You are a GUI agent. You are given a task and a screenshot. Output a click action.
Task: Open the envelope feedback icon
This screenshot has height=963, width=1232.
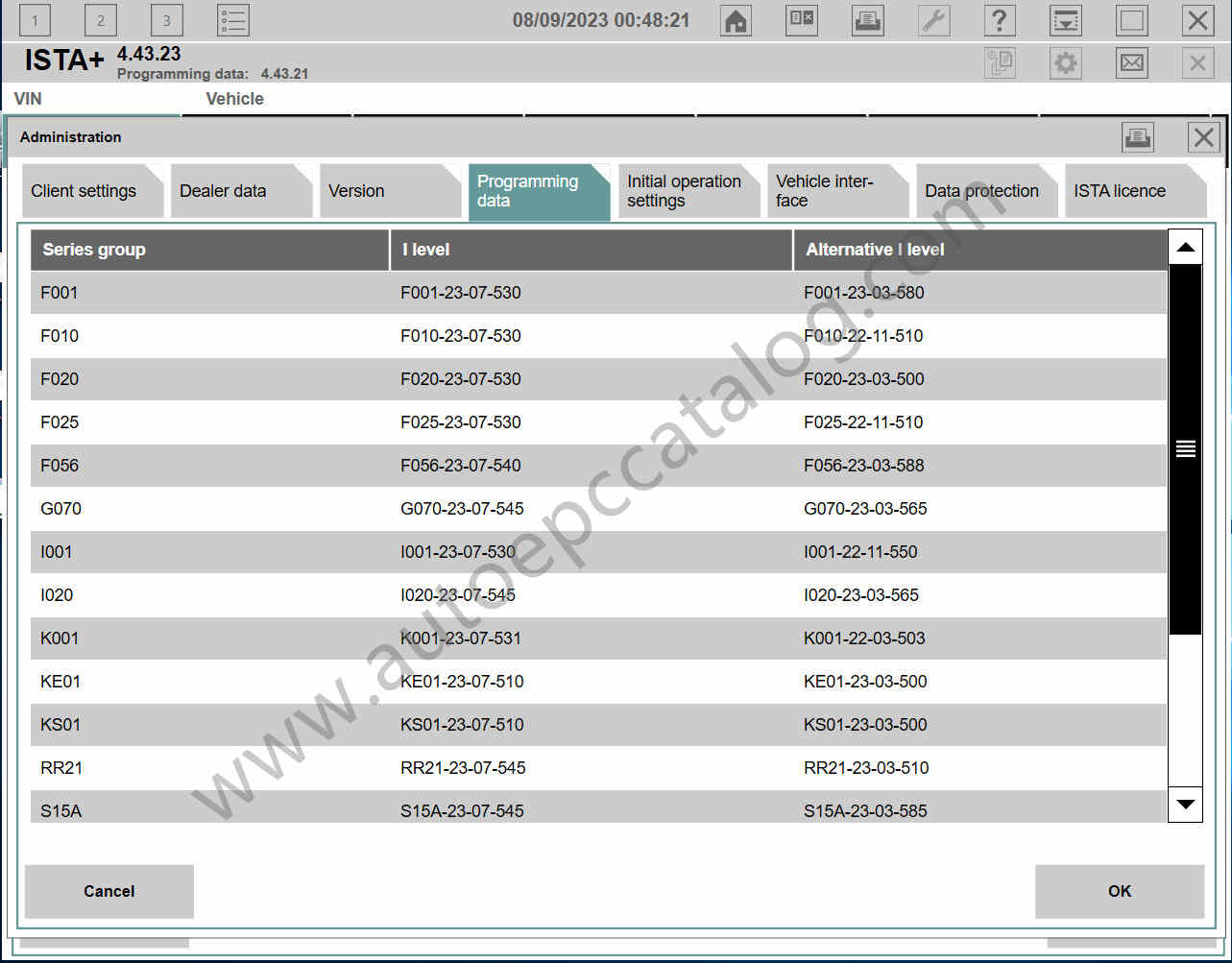(x=1132, y=63)
